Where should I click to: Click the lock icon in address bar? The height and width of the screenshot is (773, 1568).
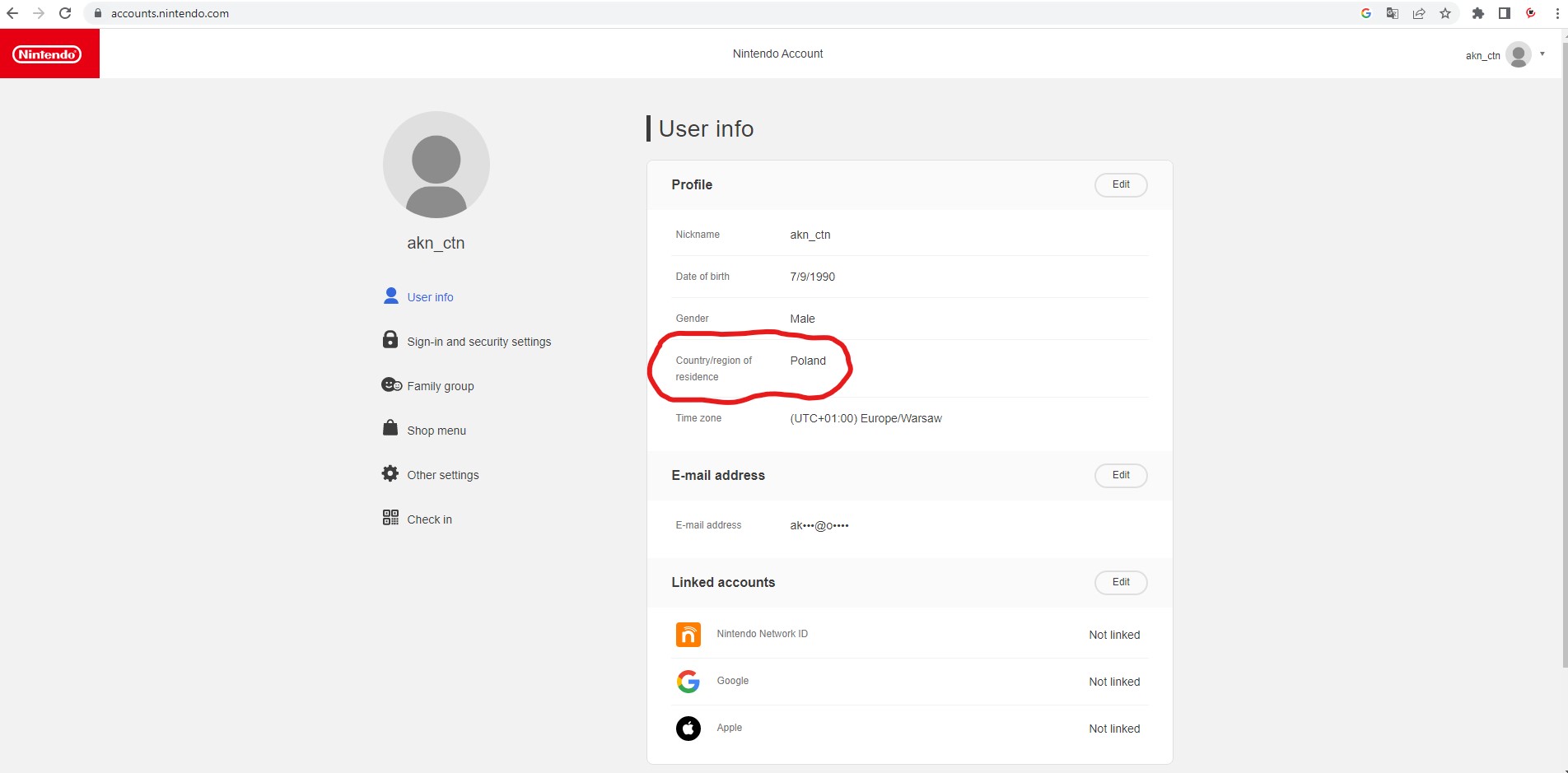98,13
